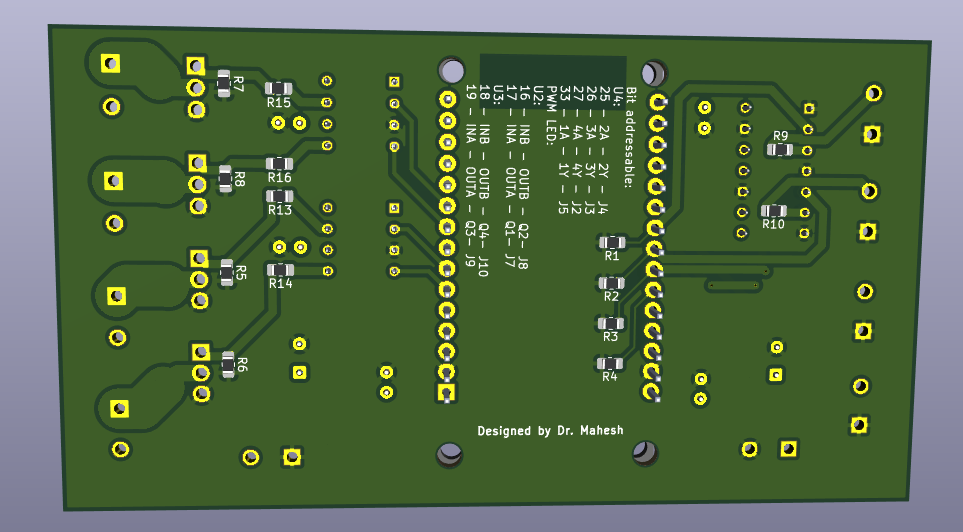
Task: Click the R8 resistor footprint
Action: point(225,179)
